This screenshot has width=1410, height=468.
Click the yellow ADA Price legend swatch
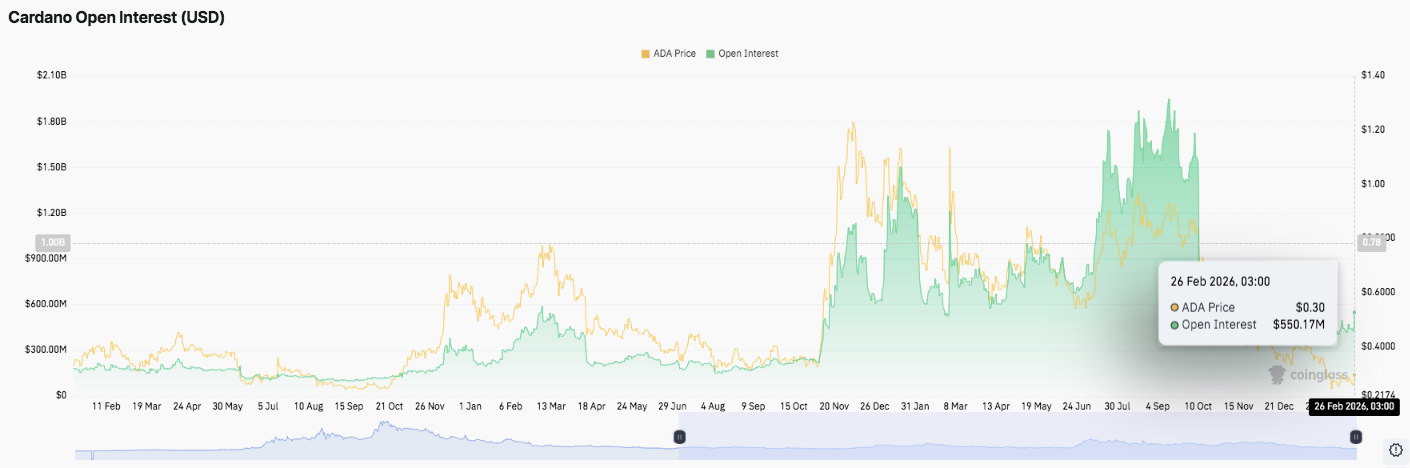pos(644,53)
